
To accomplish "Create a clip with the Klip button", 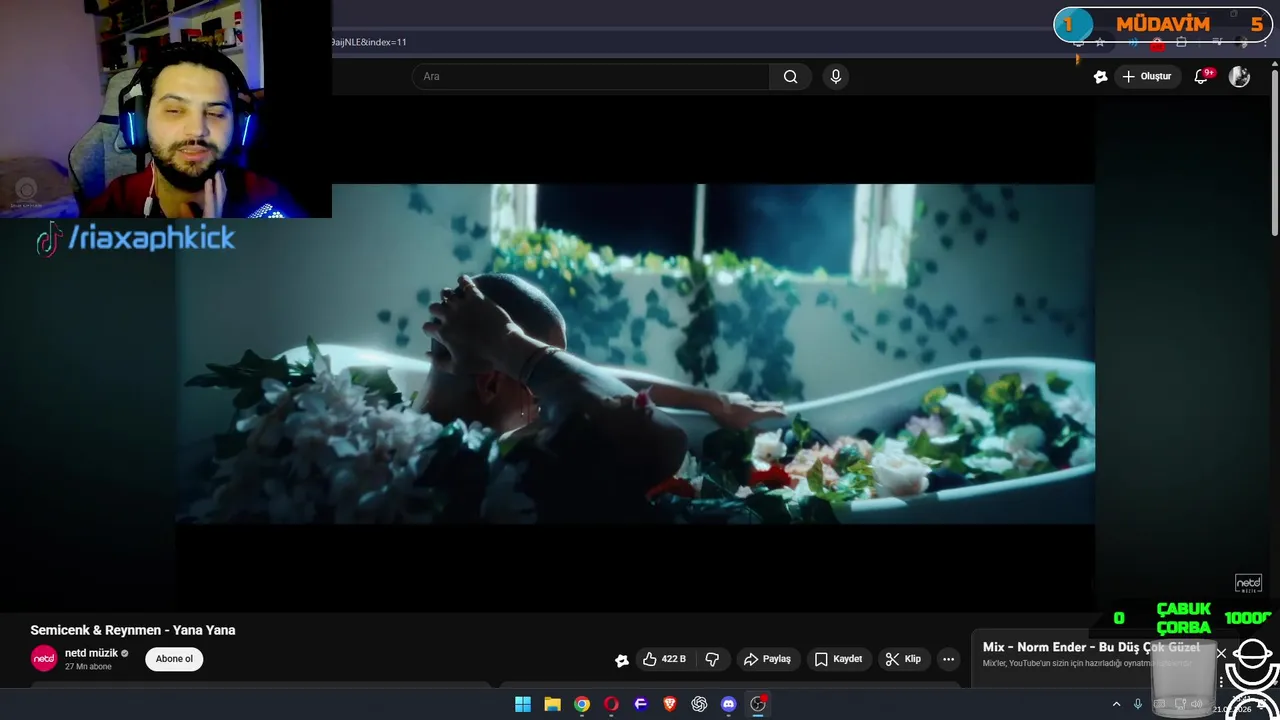I will [x=903, y=659].
